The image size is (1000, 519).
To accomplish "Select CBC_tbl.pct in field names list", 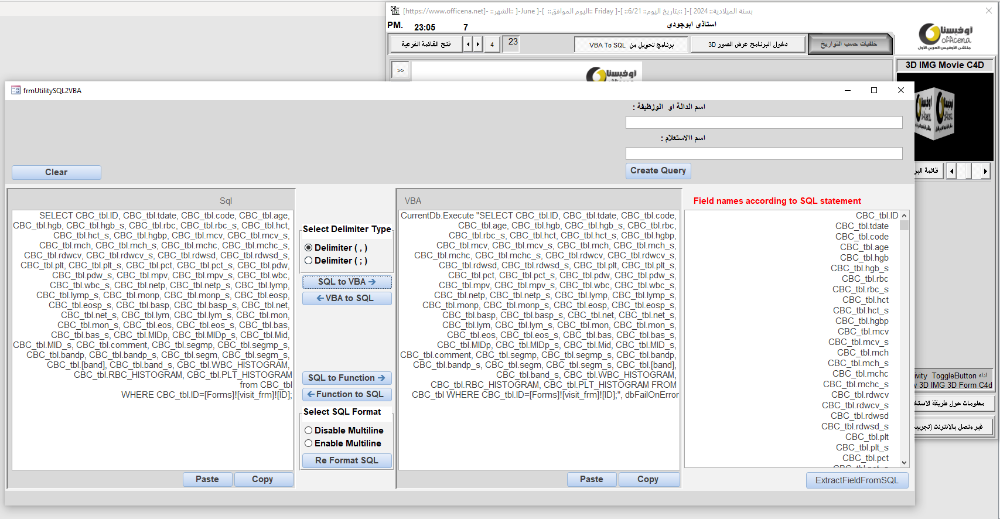I will pyautogui.click(x=865, y=458).
